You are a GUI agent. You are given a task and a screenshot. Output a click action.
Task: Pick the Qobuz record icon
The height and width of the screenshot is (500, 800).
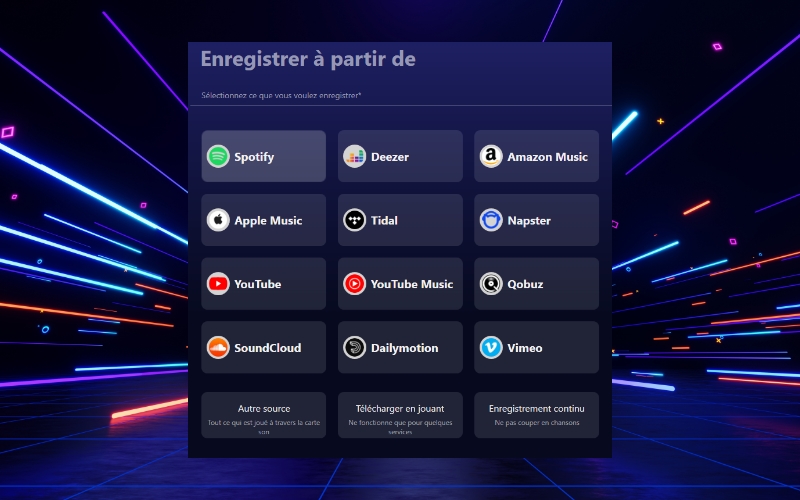(491, 284)
